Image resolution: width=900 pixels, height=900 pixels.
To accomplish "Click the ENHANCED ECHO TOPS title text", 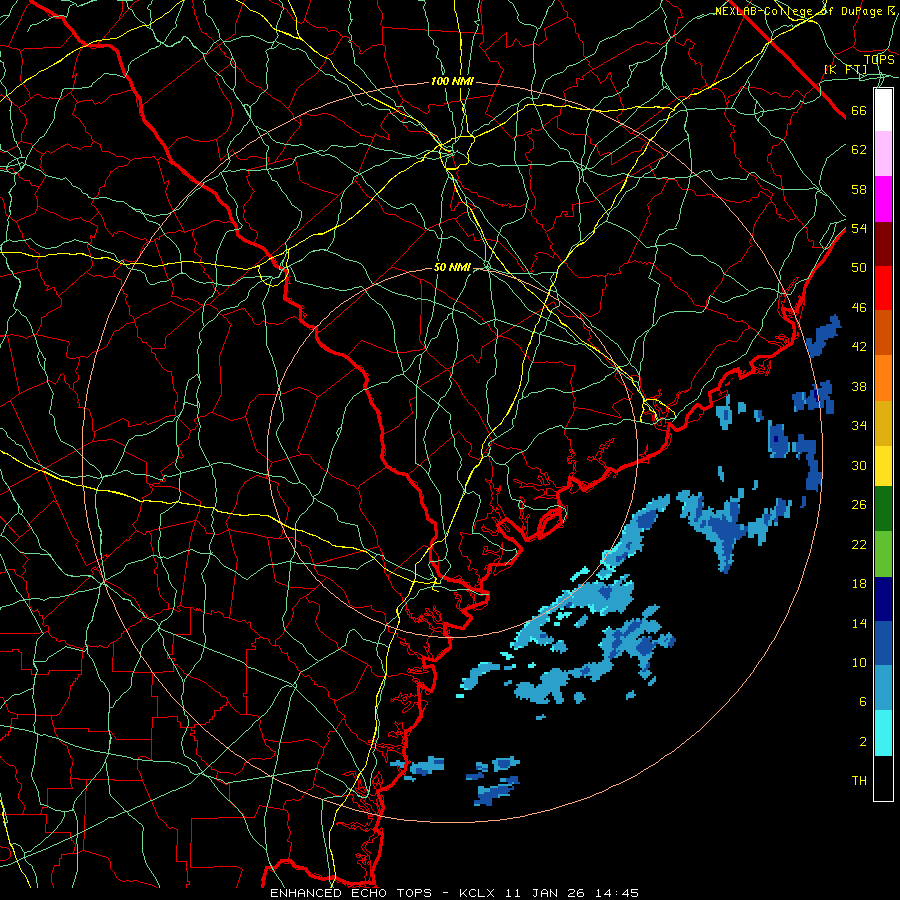I will 351,893.
